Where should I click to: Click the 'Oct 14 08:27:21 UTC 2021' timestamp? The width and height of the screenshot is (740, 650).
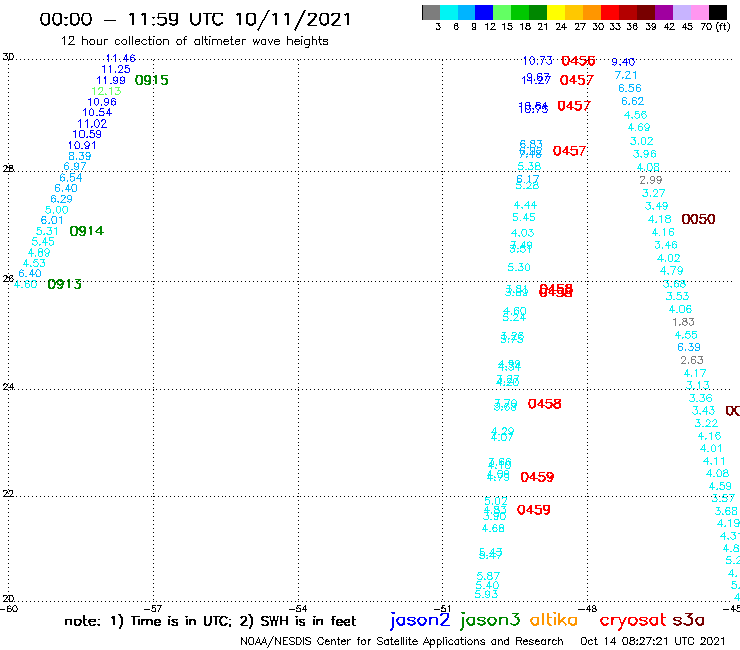(x=652, y=641)
